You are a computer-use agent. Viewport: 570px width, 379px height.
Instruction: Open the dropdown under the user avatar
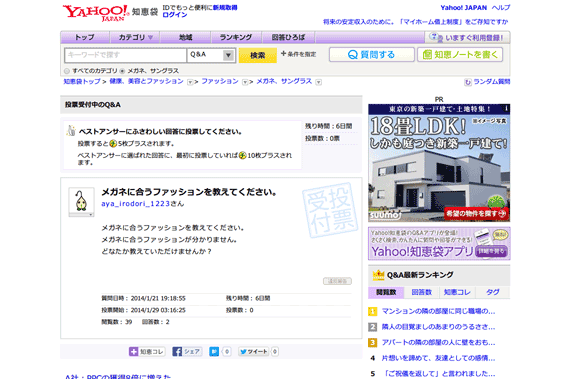81,215
